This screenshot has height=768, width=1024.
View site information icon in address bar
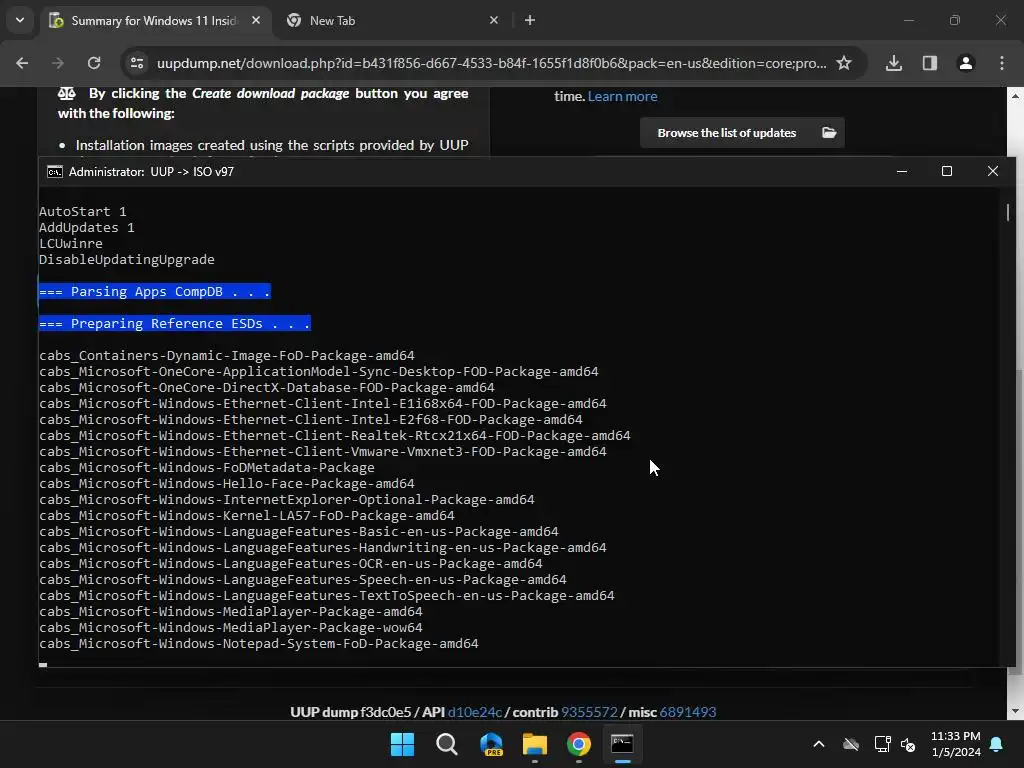(x=137, y=63)
